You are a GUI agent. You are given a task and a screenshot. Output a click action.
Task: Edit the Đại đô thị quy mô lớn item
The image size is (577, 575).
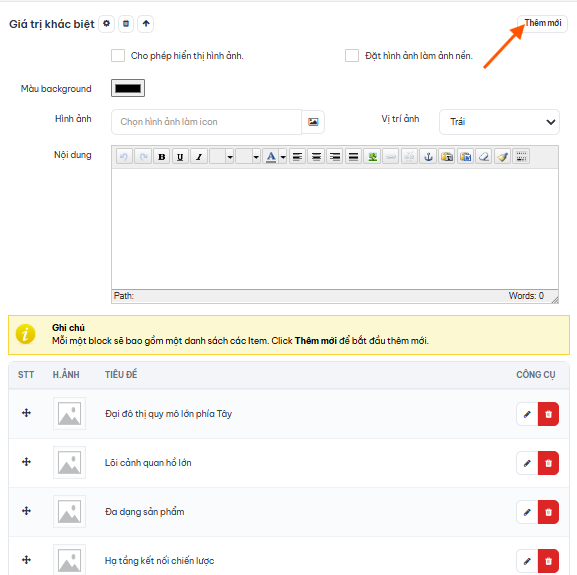point(527,414)
